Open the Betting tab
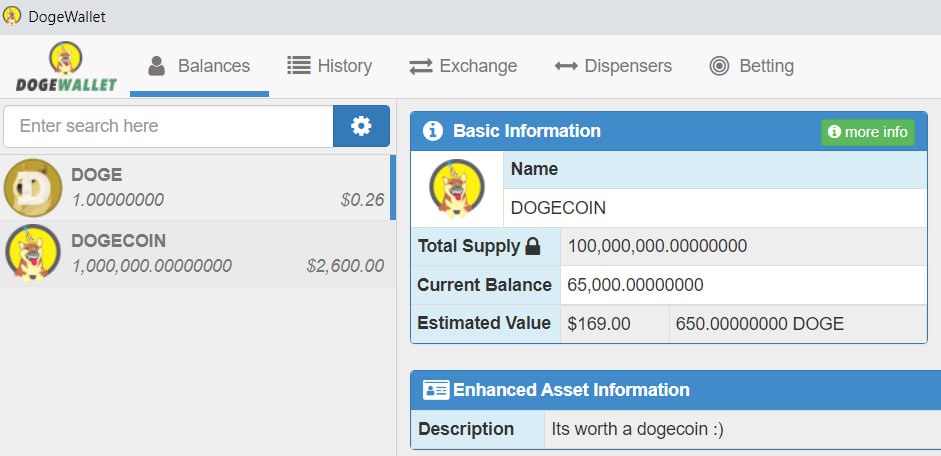Screen dimensions: 941x456 click(751, 66)
